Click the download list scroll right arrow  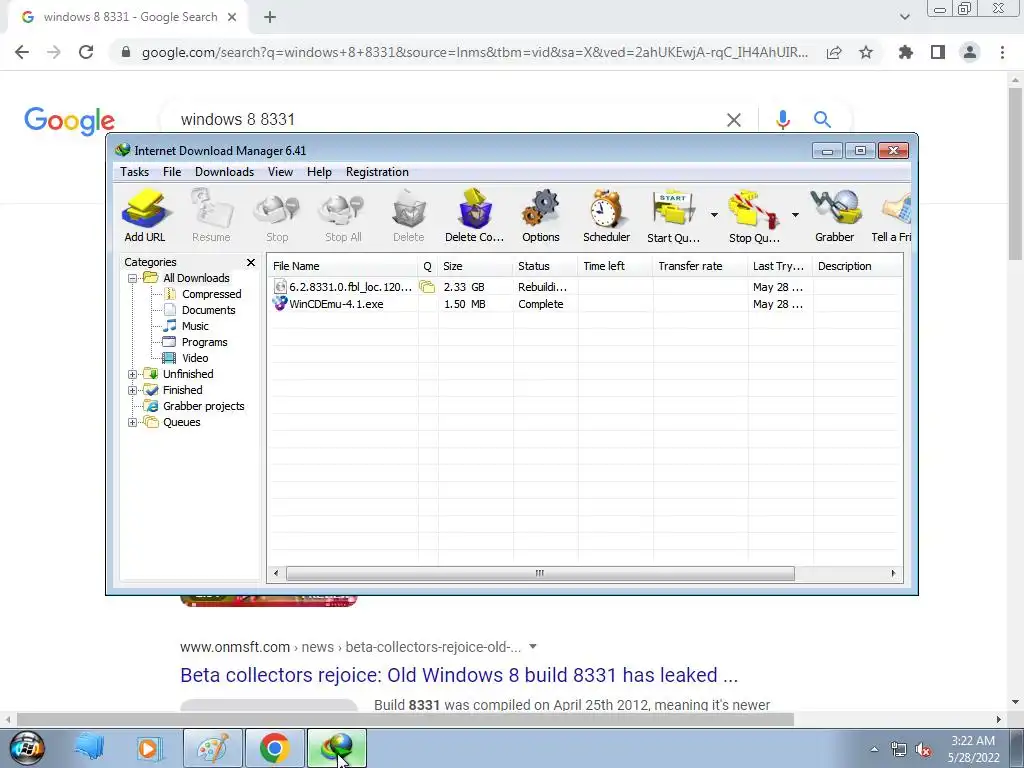[893, 573]
